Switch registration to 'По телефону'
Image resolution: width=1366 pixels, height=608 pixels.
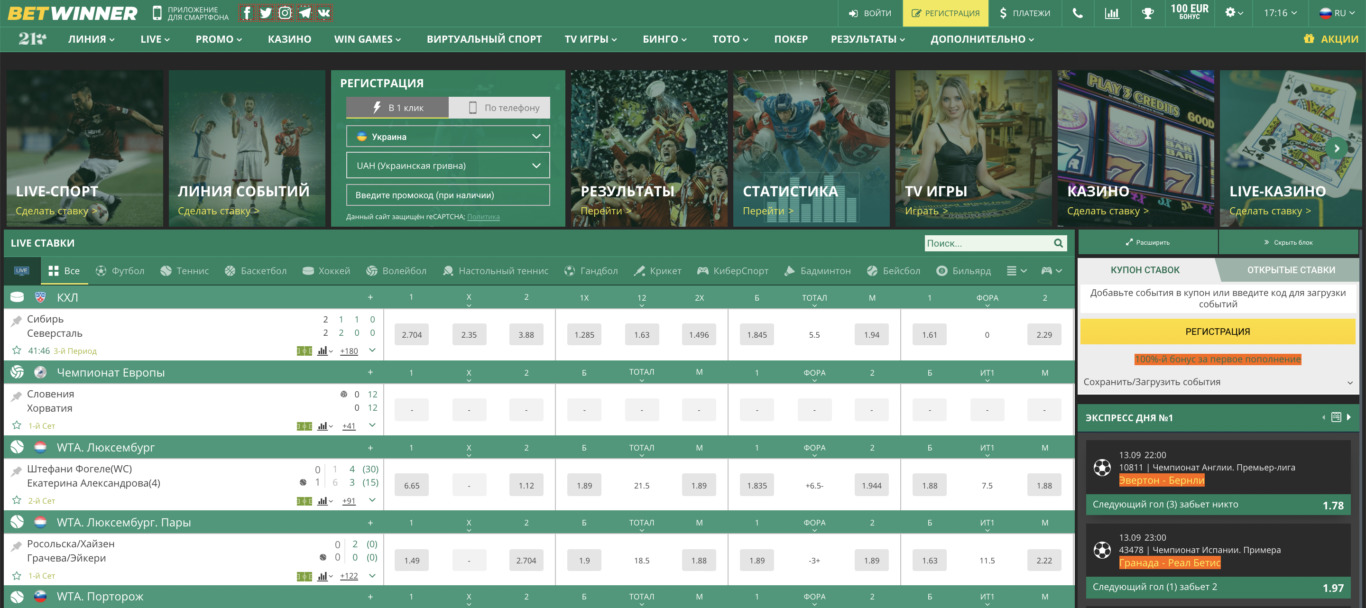coord(500,107)
